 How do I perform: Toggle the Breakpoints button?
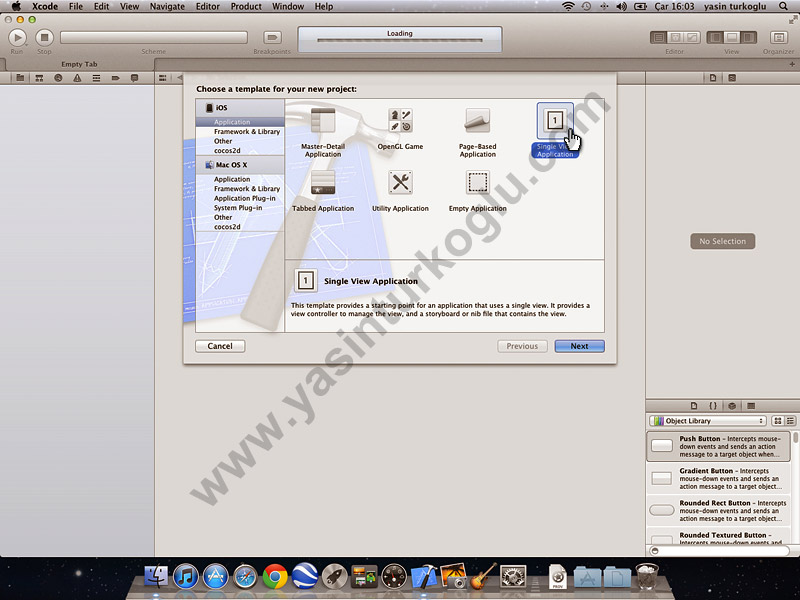click(272, 37)
